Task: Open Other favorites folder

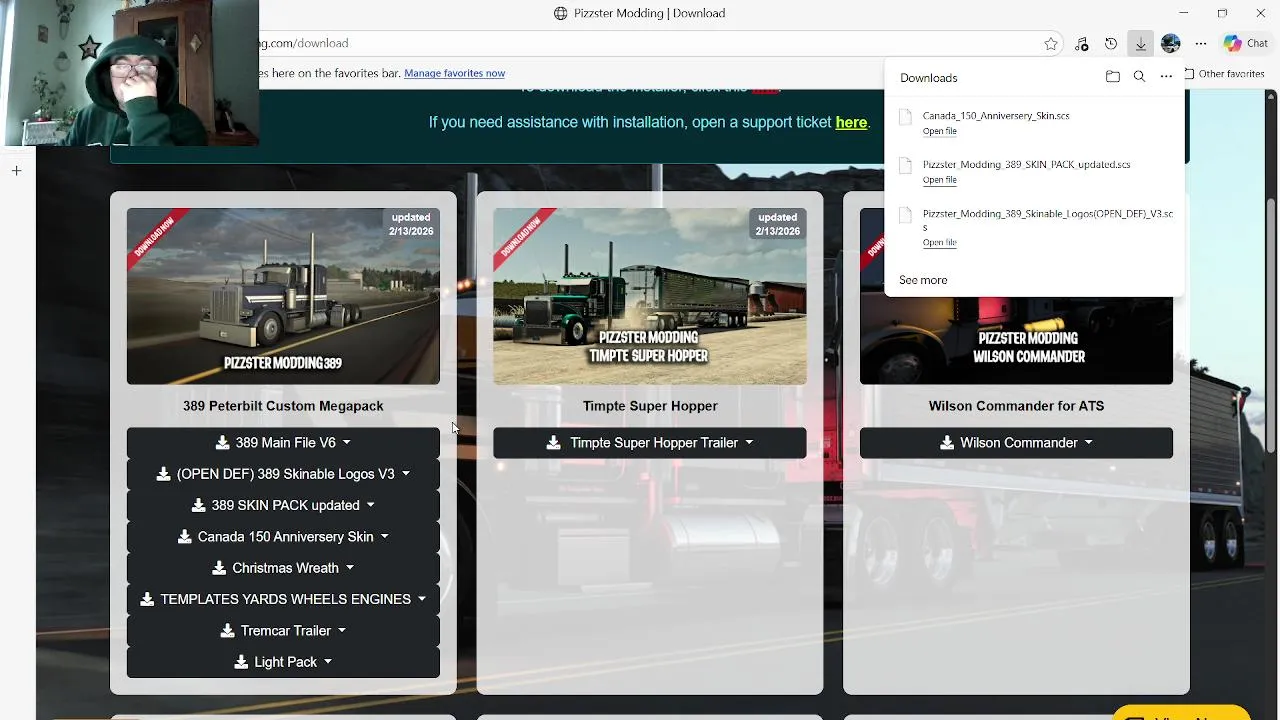Action: coord(1224,74)
